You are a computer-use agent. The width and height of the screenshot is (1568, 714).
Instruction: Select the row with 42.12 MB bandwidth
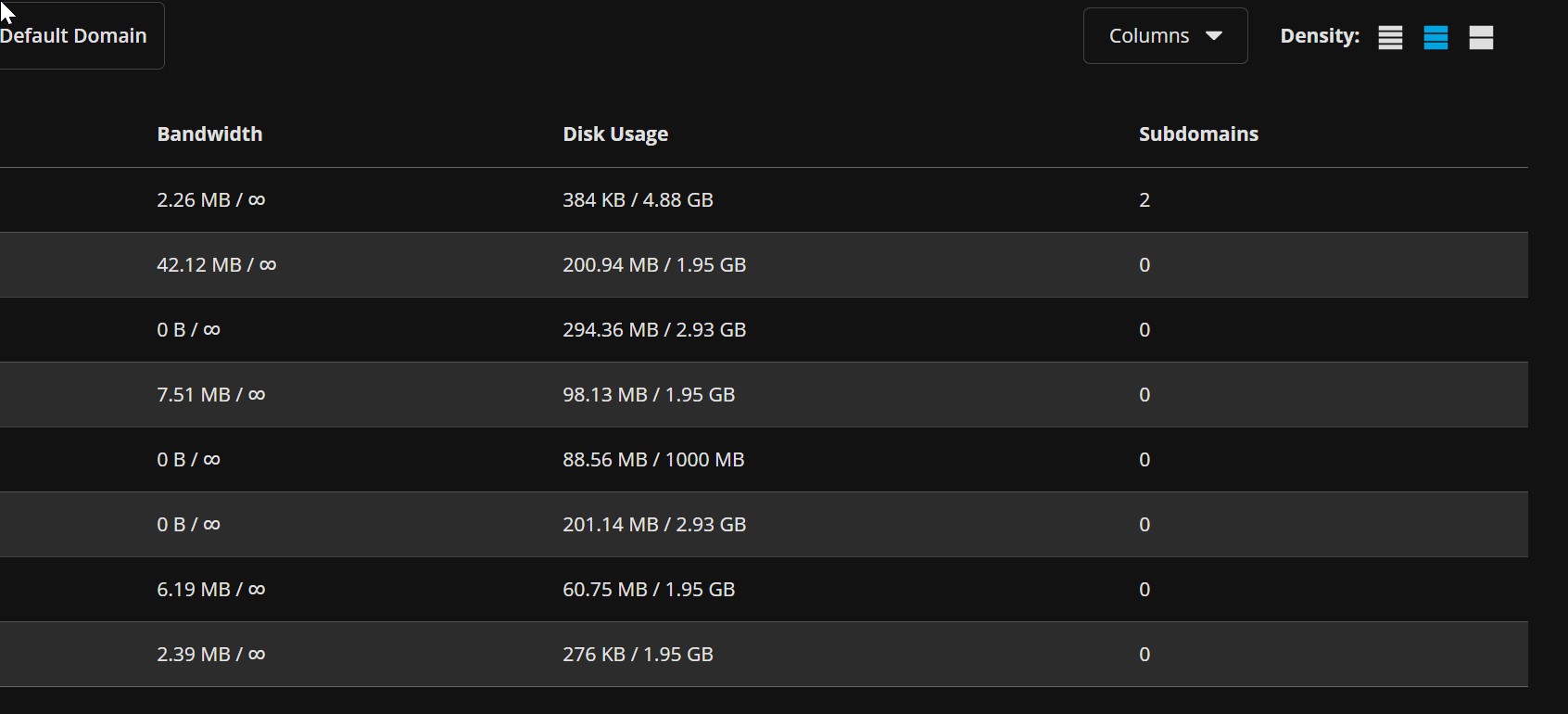coord(216,265)
